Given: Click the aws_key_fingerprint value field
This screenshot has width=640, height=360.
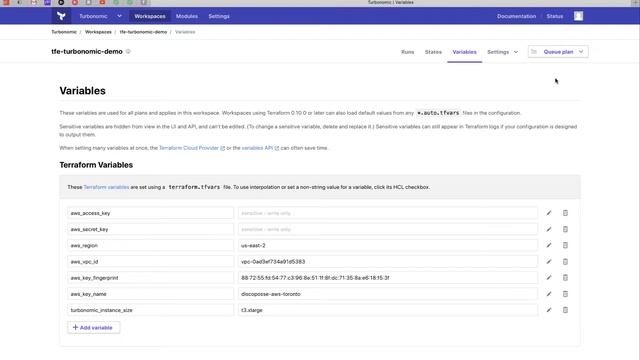Looking at the screenshot, I should coord(388,278).
